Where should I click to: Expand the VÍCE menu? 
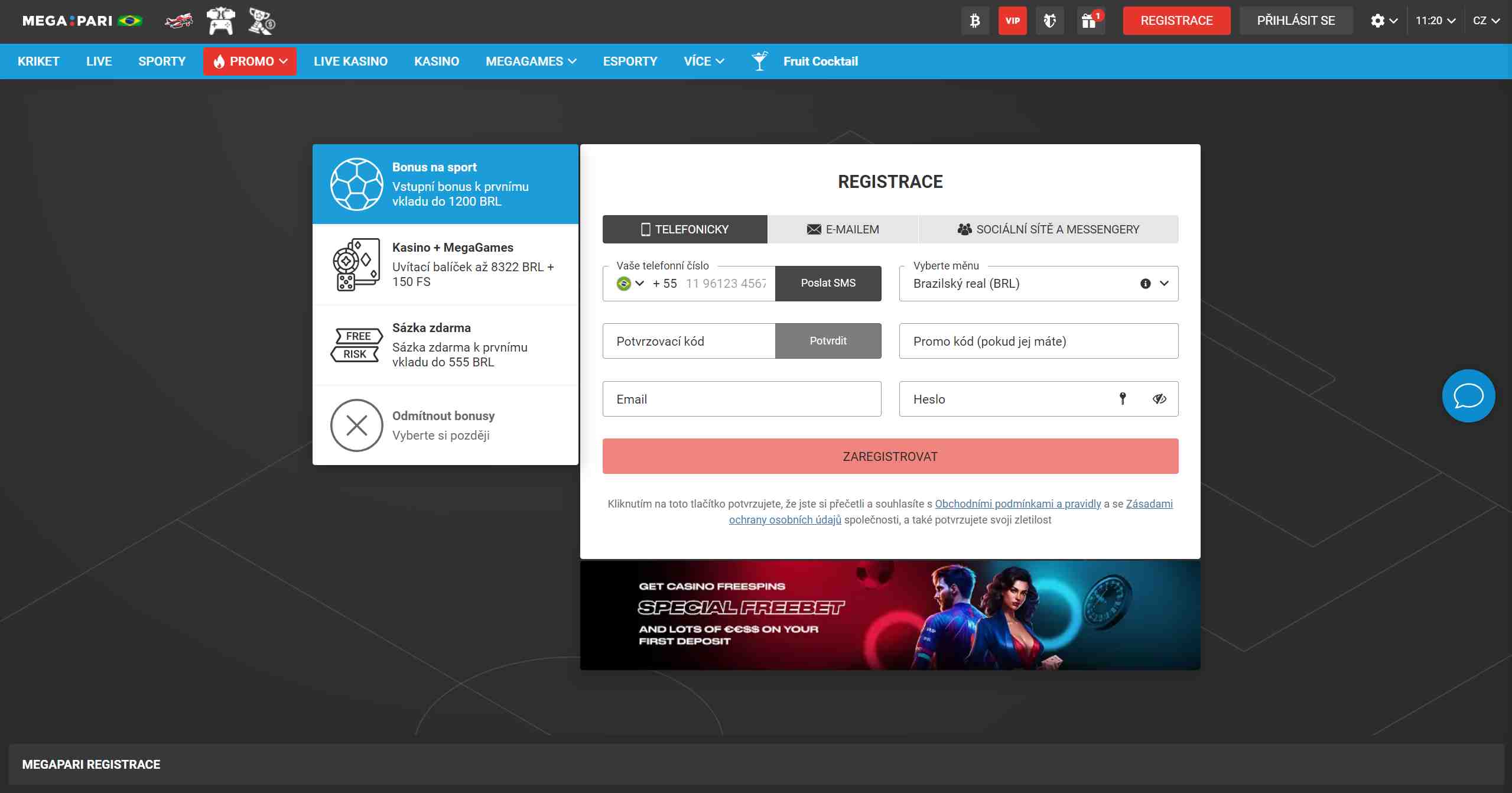pos(704,61)
